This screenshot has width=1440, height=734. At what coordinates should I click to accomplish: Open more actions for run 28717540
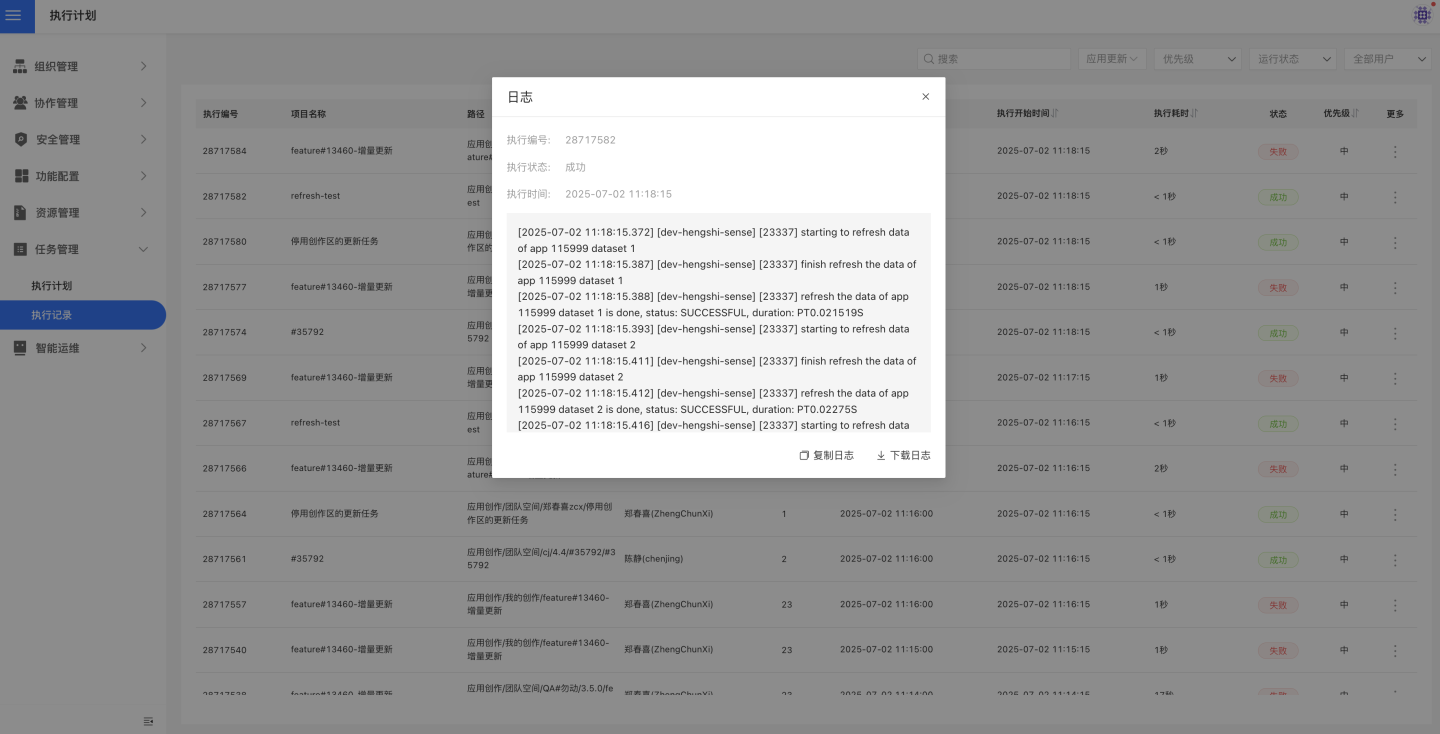pos(1395,650)
